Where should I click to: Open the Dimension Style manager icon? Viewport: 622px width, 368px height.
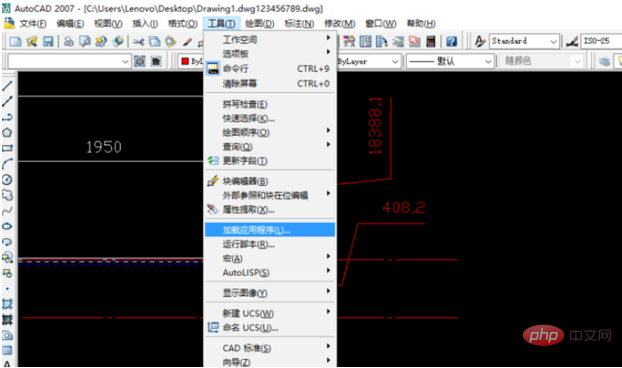coord(572,41)
